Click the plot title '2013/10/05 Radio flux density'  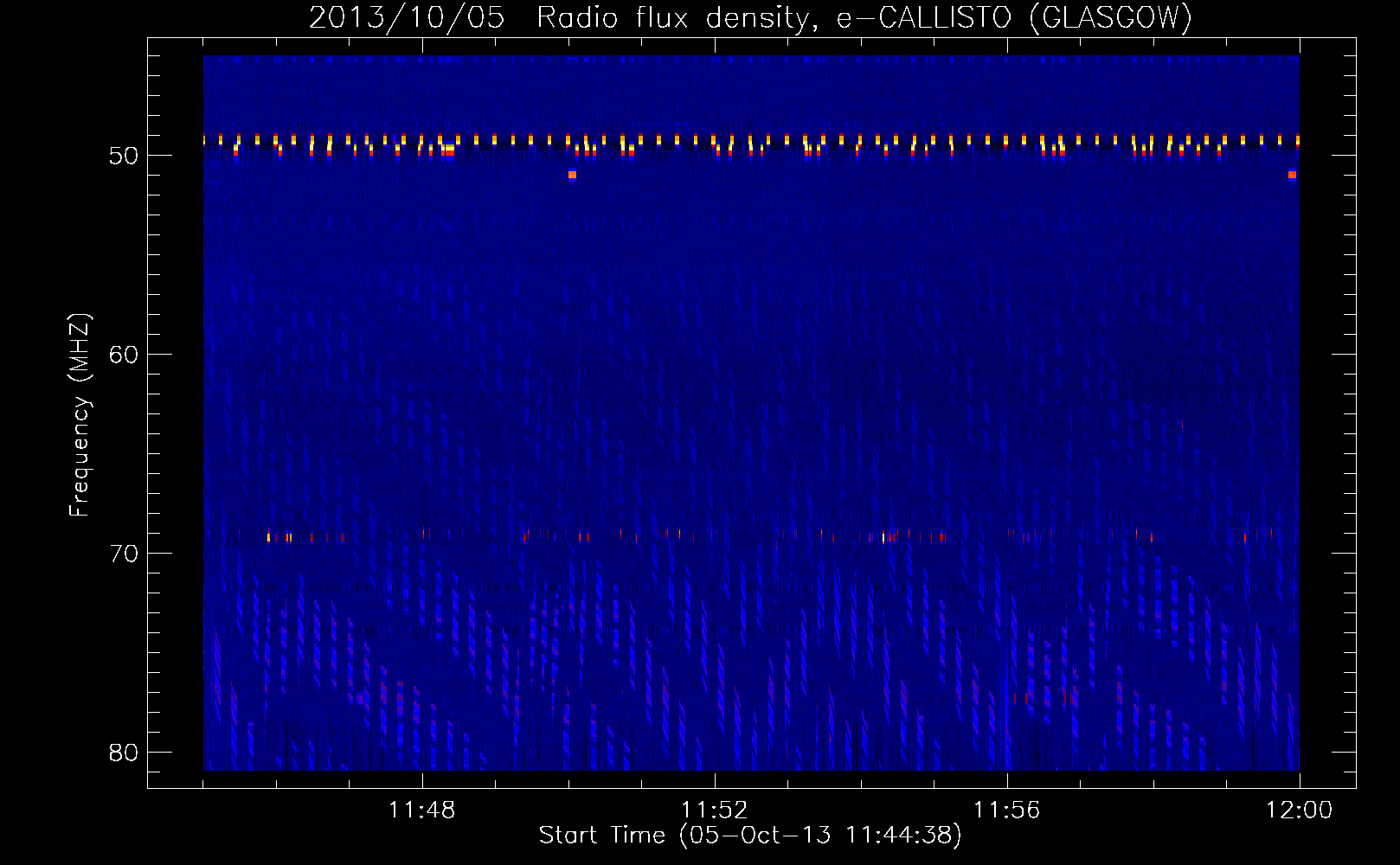(x=560, y=18)
